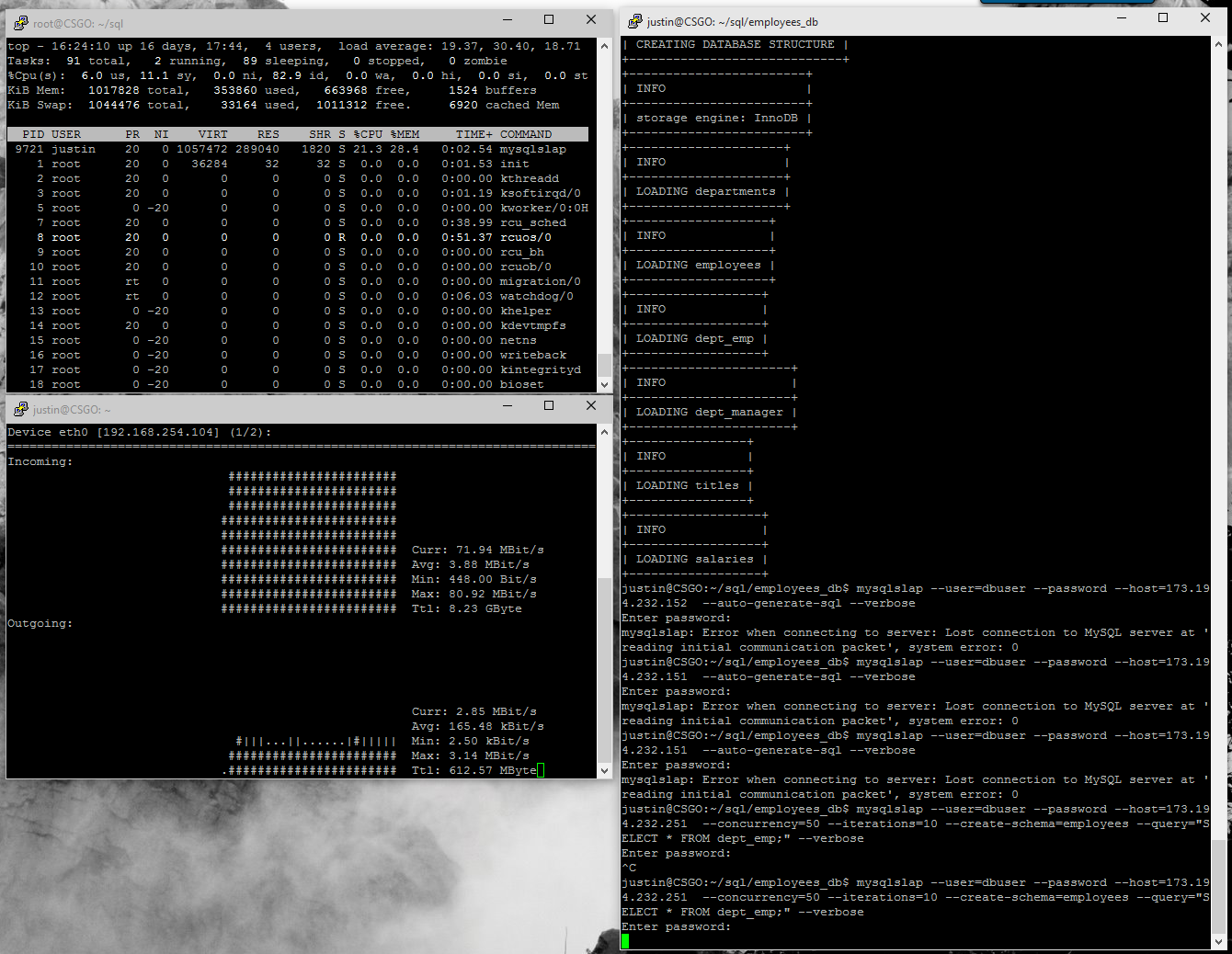Click scroll-down arrow in top window scrollbar
Screen dimensions: 1232x954
coord(604,385)
